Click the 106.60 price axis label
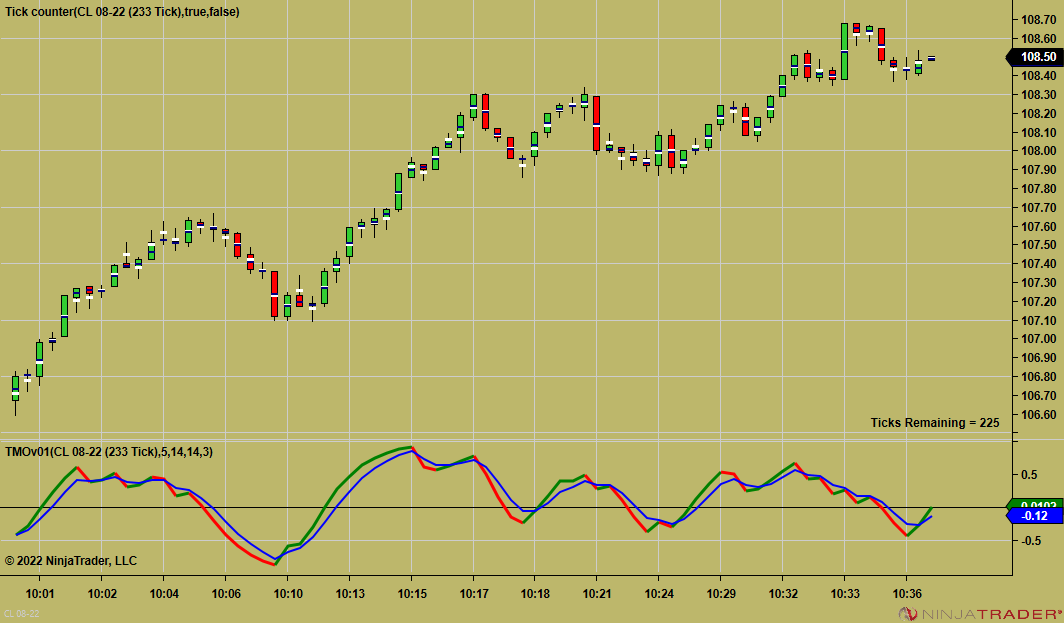The width and height of the screenshot is (1064, 623). (1038, 415)
